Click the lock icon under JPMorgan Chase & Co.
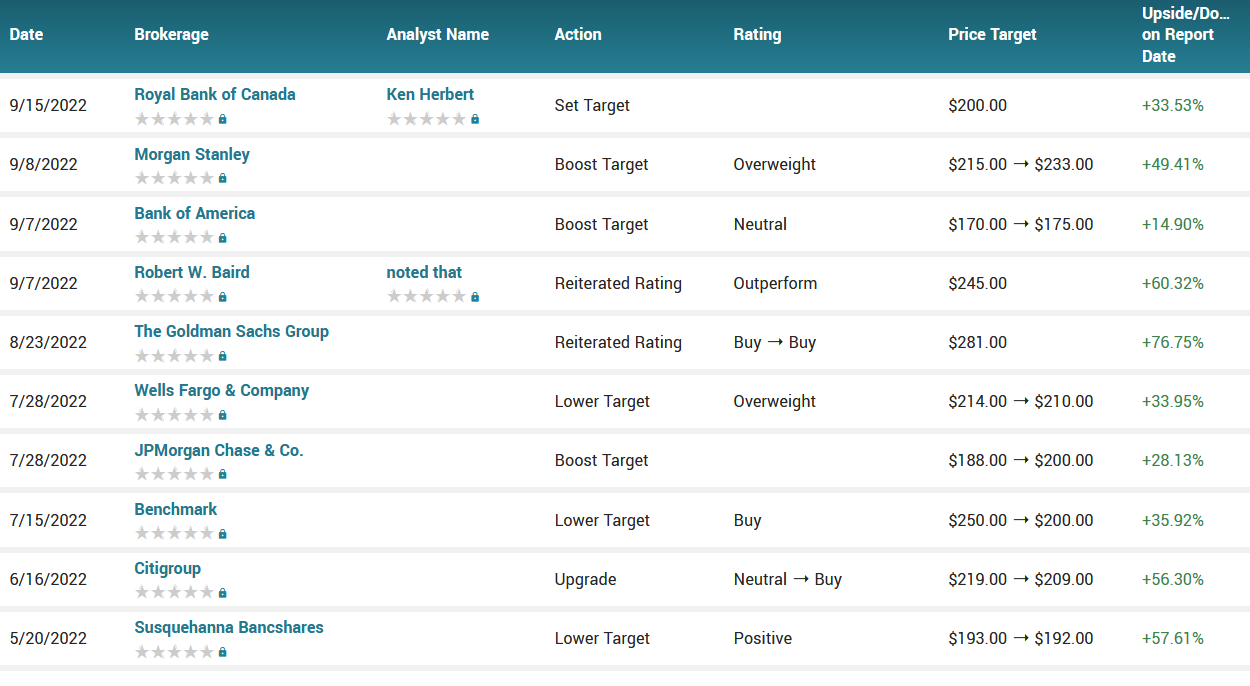Viewport: 1250px width, 686px height. (222, 475)
